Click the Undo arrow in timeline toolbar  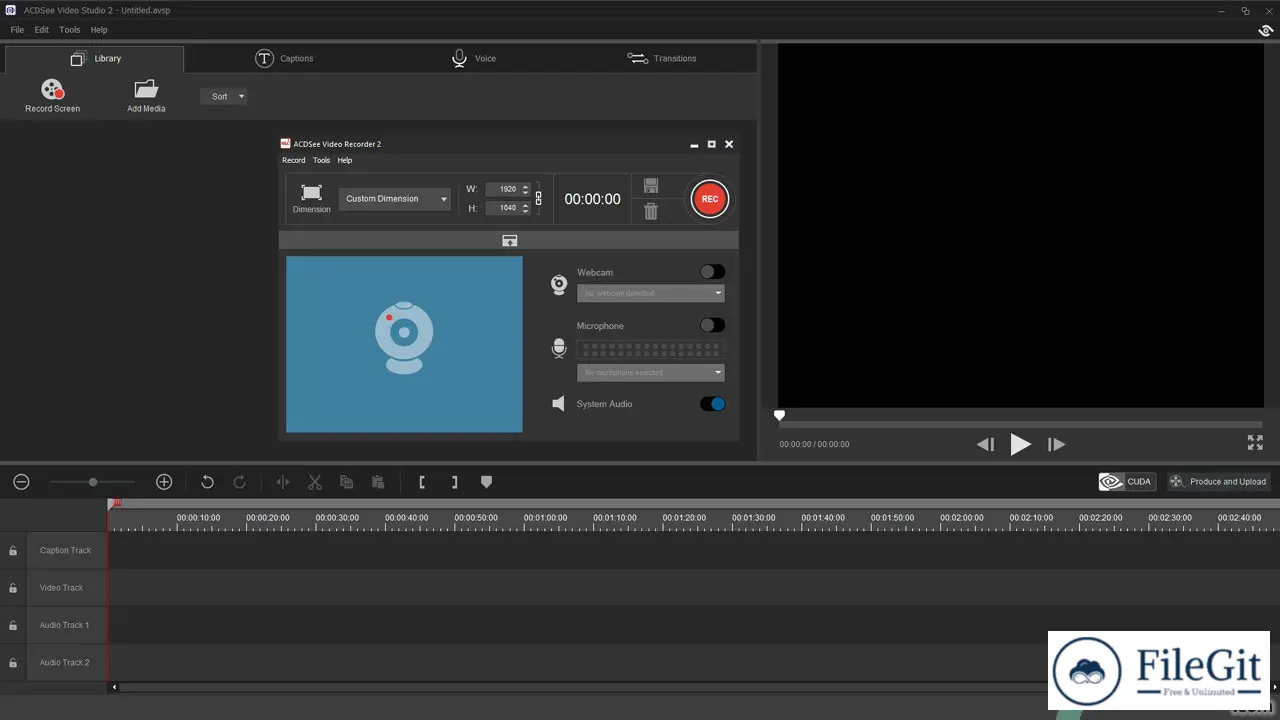[x=207, y=482]
